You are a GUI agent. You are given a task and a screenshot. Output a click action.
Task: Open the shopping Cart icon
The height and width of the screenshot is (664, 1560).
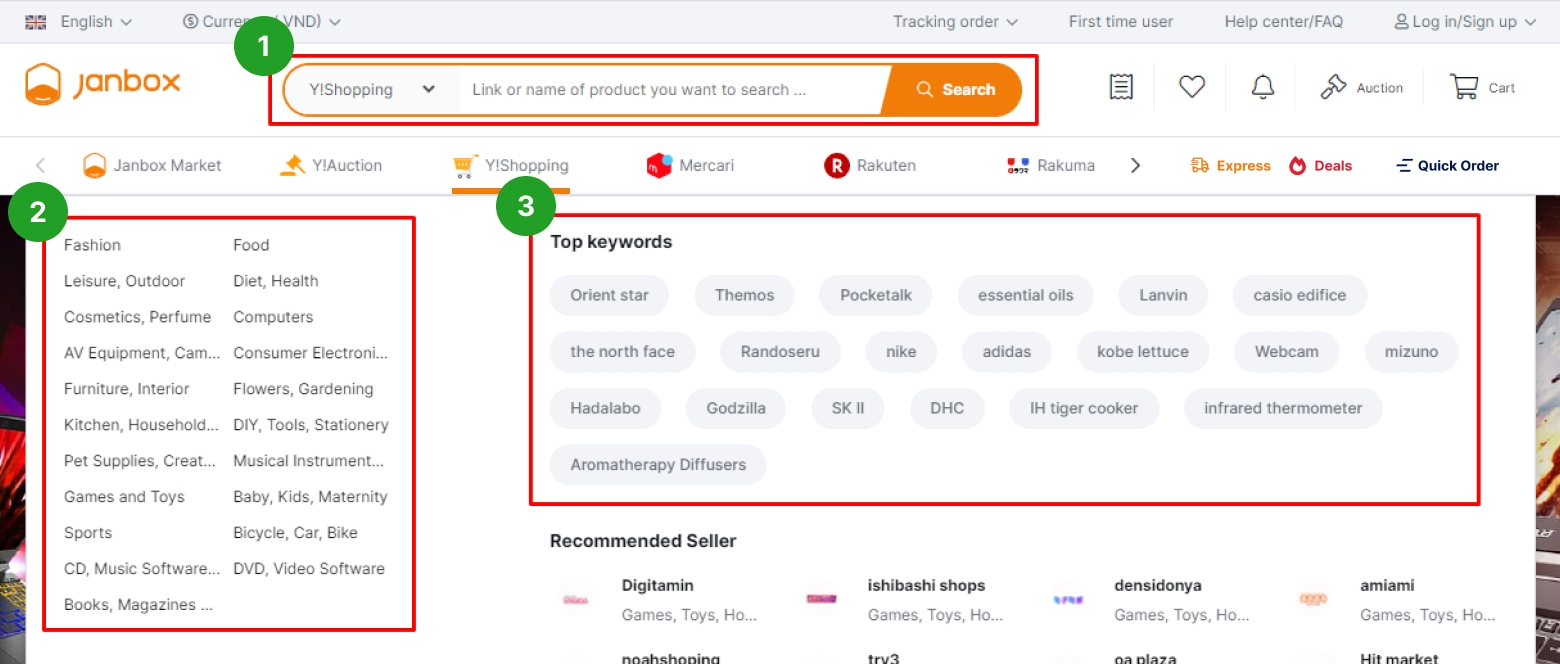coord(1464,88)
